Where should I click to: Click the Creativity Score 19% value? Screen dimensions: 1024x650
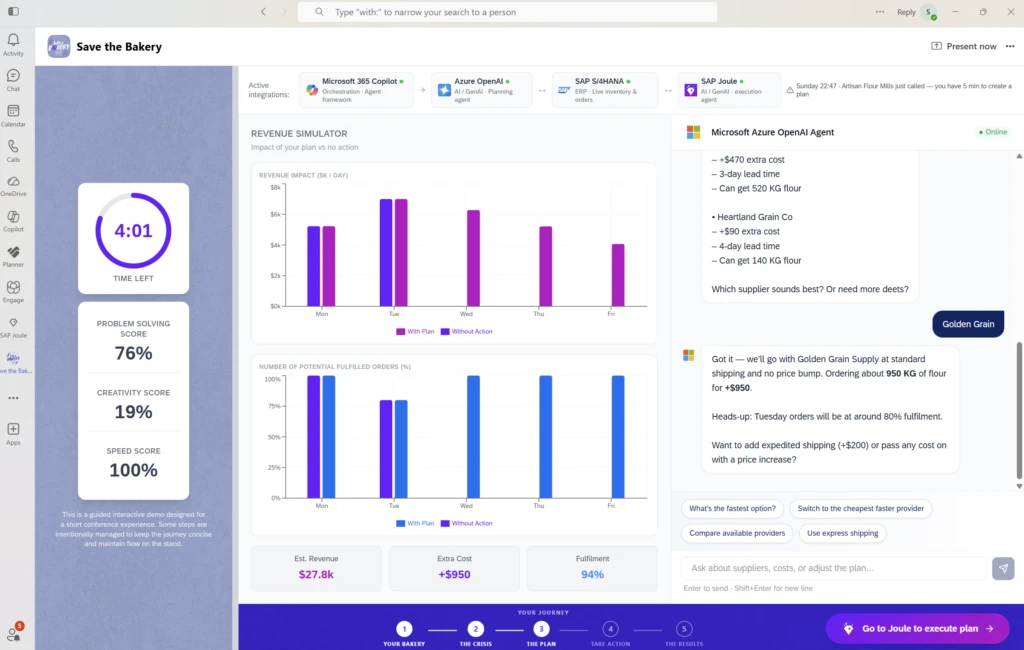(133, 412)
